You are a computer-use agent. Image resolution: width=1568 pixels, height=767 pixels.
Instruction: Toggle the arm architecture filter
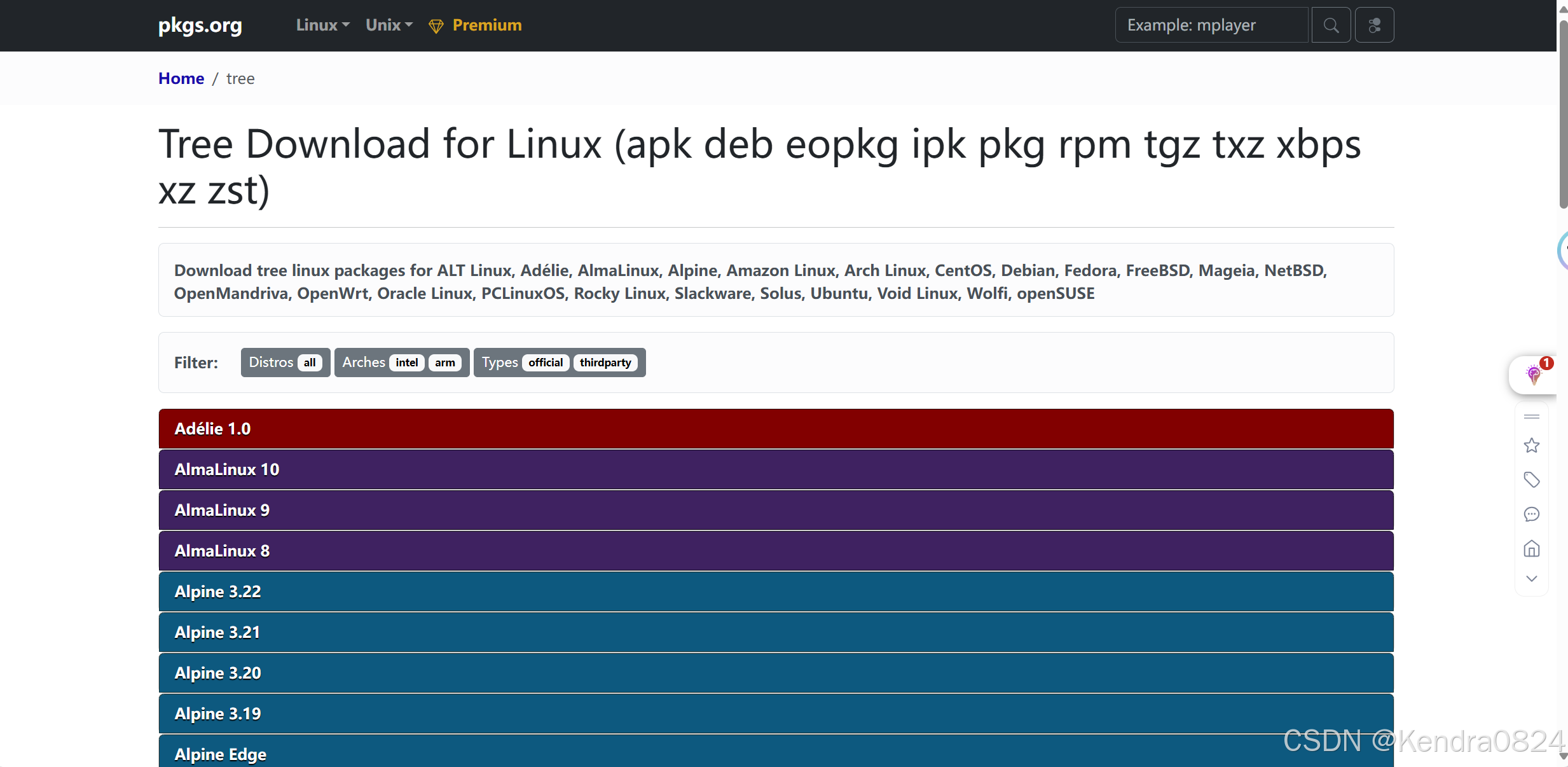pos(444,363)
